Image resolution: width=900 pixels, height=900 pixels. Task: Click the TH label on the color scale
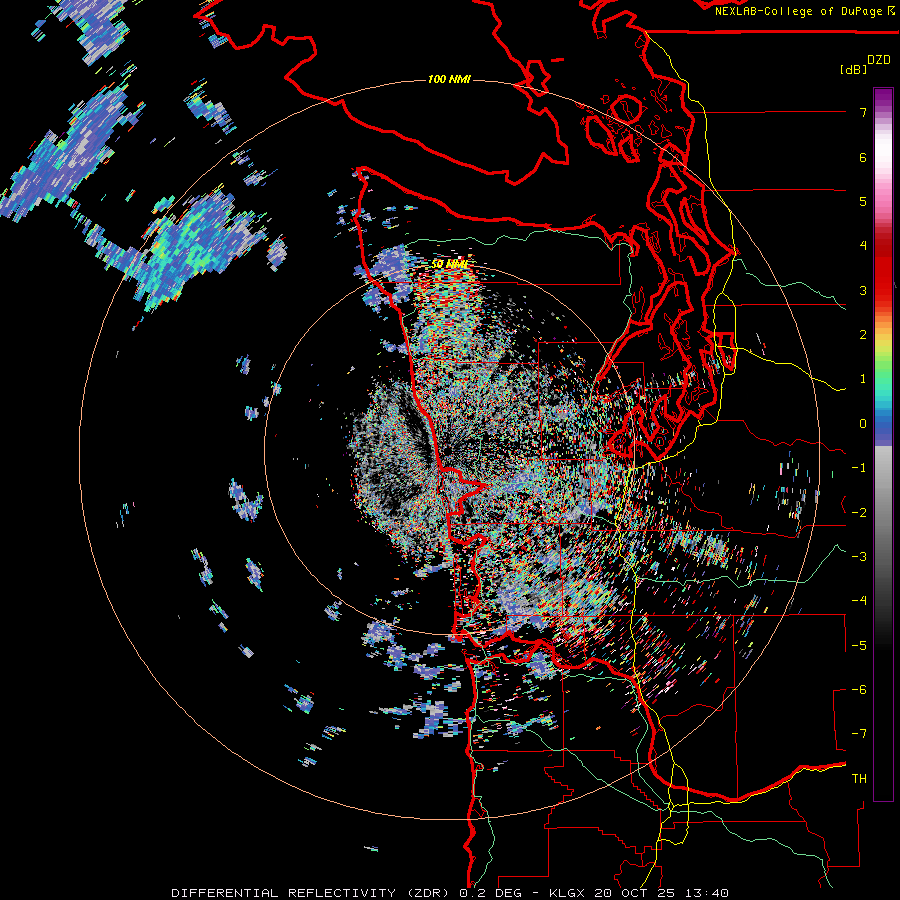pos(859,779)
